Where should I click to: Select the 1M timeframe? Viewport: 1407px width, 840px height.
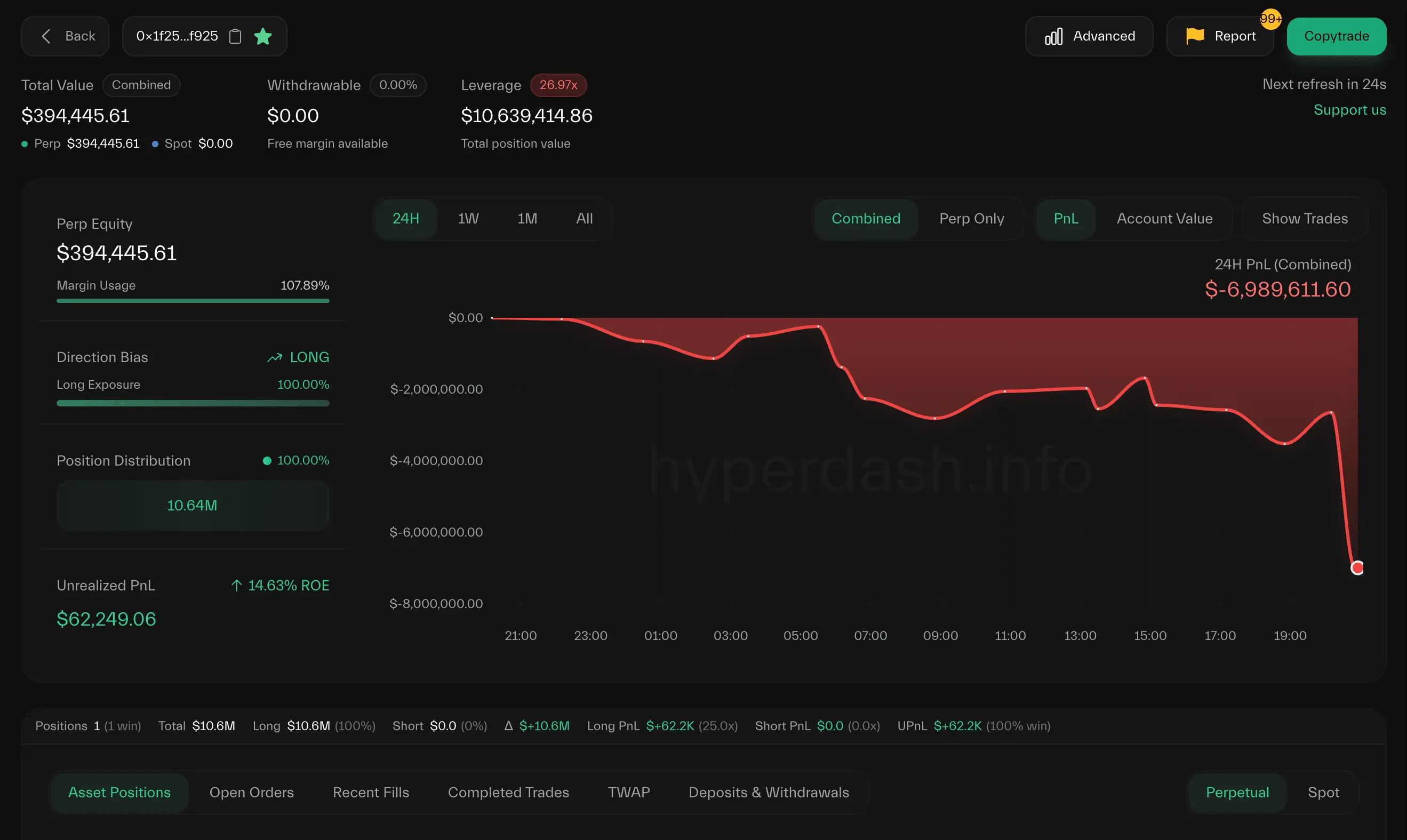527,219
